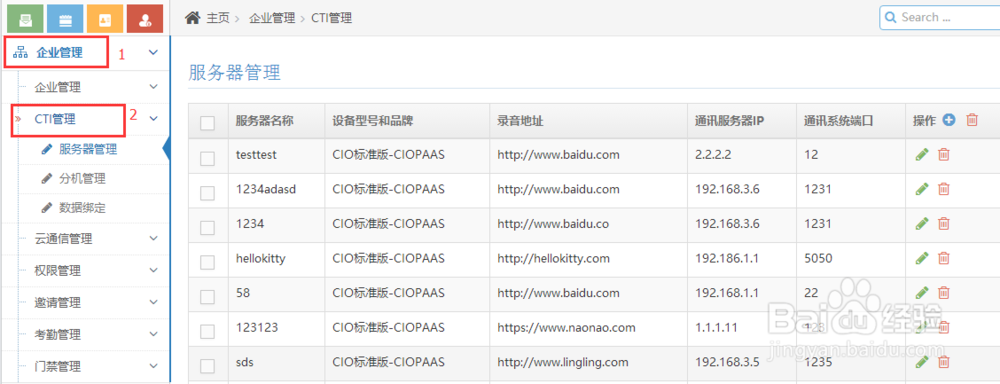Click the blue calendar shortcut button
This screenshot has height=384, width=1000.
coord(65,18)
